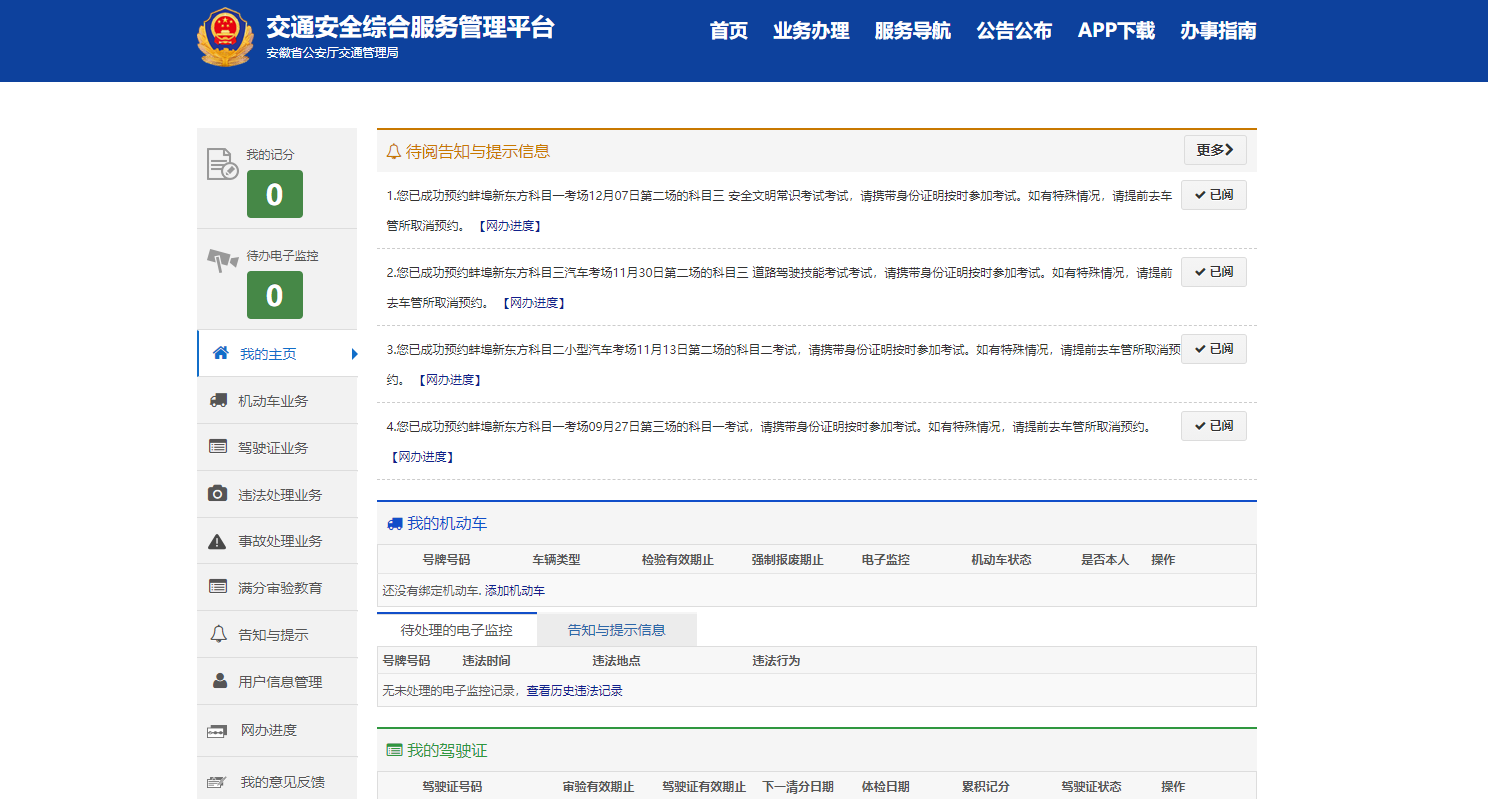
Task: Select the 待处理的电子监控 tab
Action: 456,630
